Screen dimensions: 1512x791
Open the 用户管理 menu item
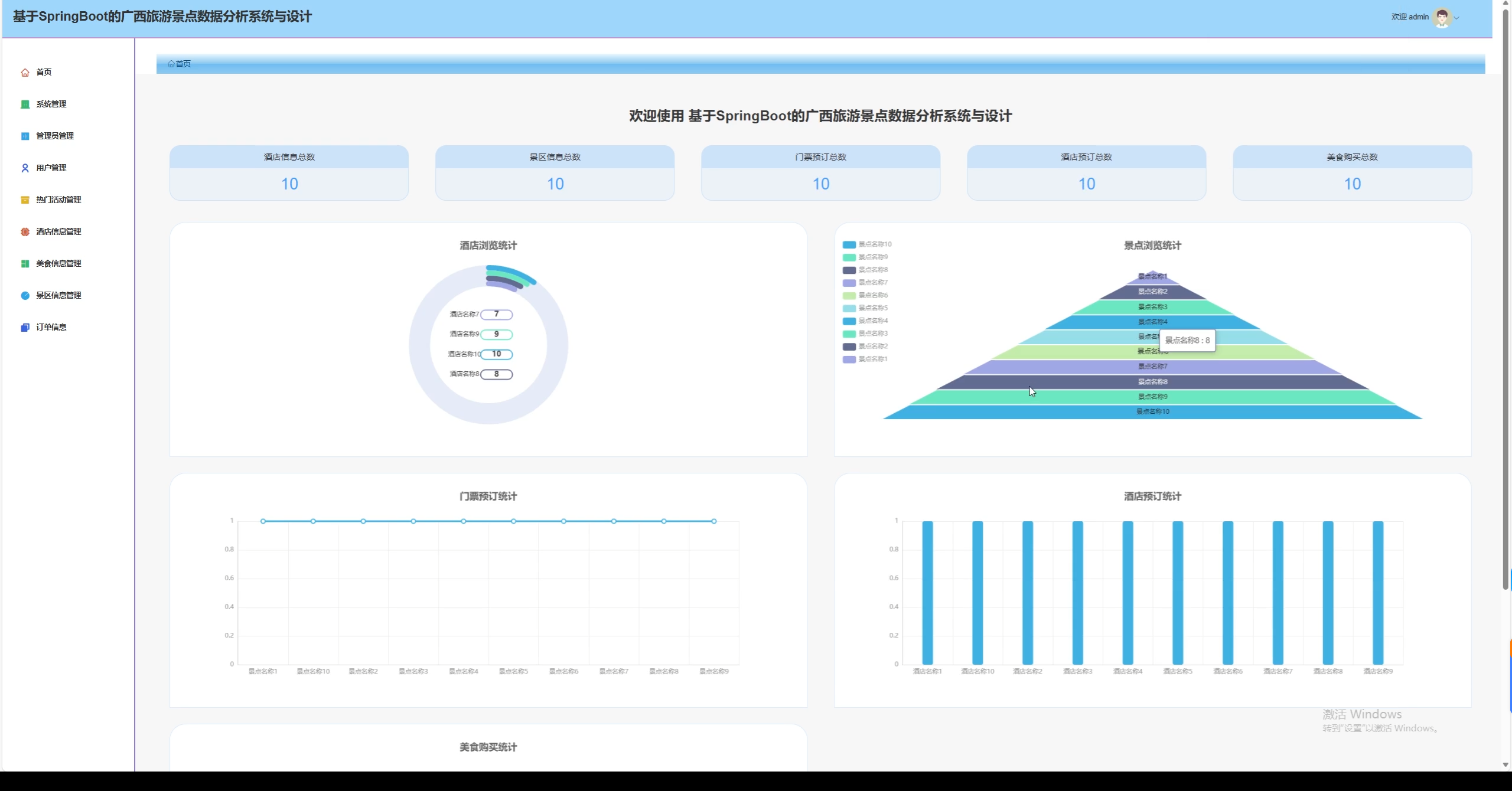click(51, 168)
